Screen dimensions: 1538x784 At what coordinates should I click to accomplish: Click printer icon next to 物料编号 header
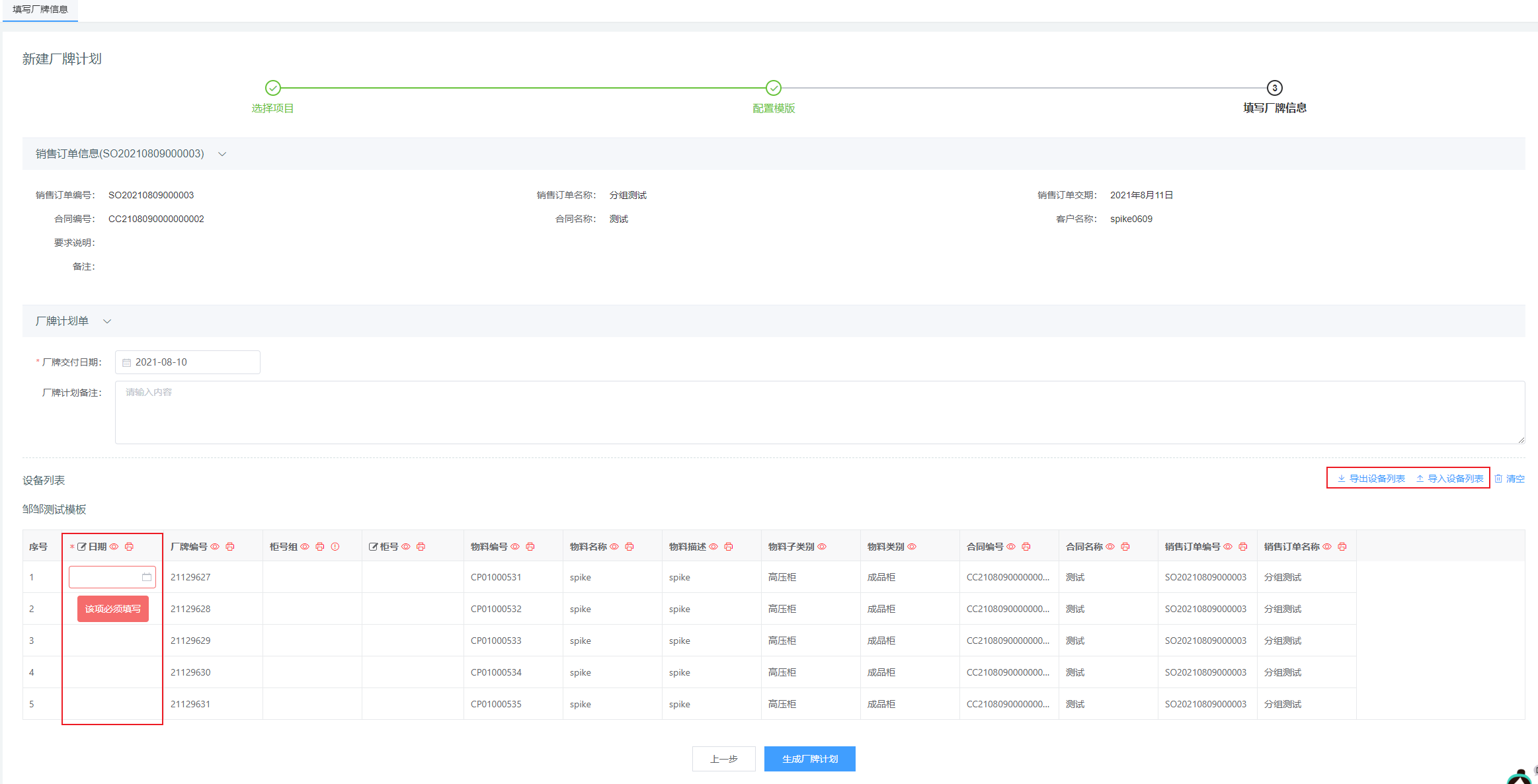[530, 547]
